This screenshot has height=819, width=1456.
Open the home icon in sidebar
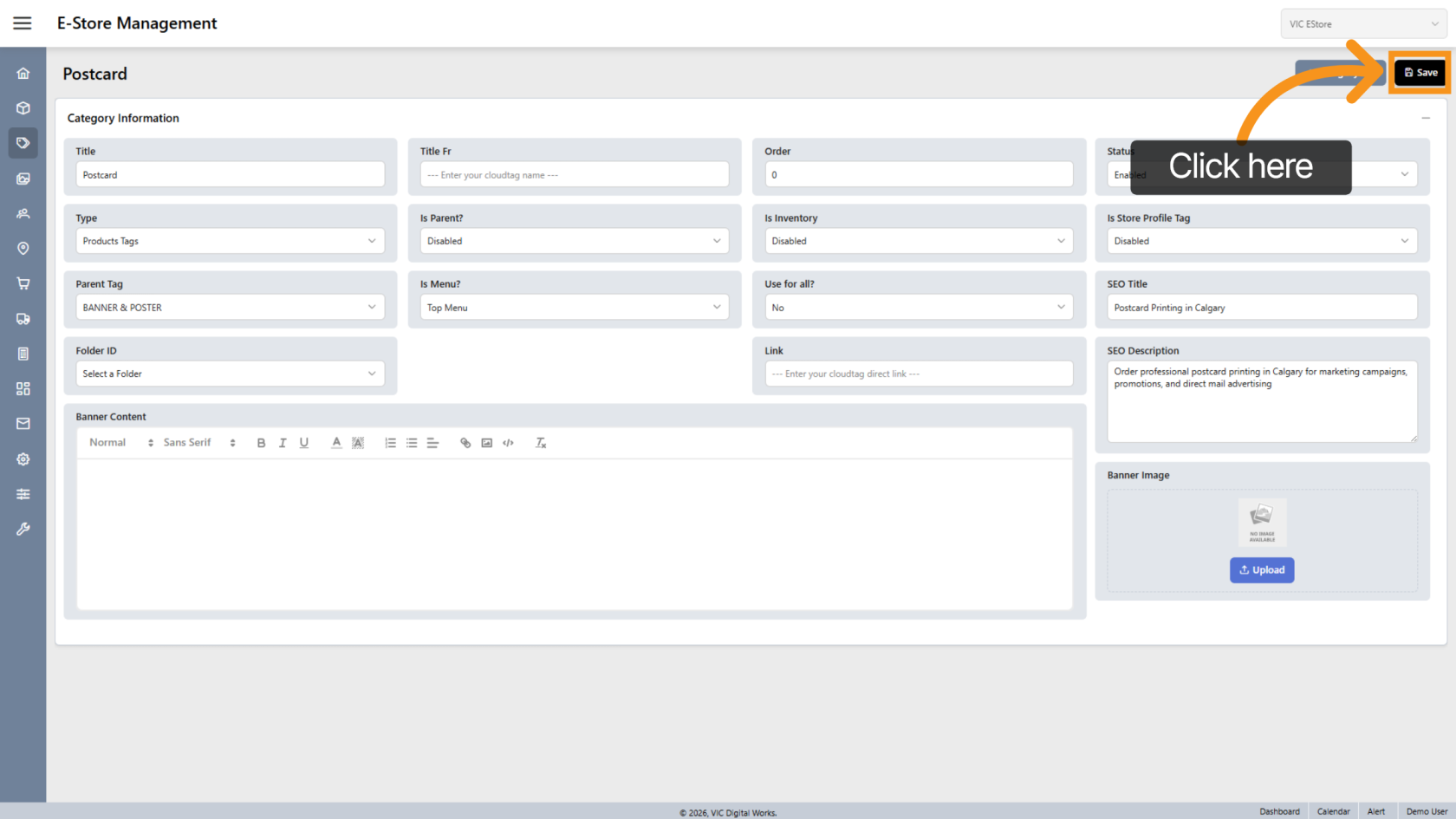coord(23,74)
